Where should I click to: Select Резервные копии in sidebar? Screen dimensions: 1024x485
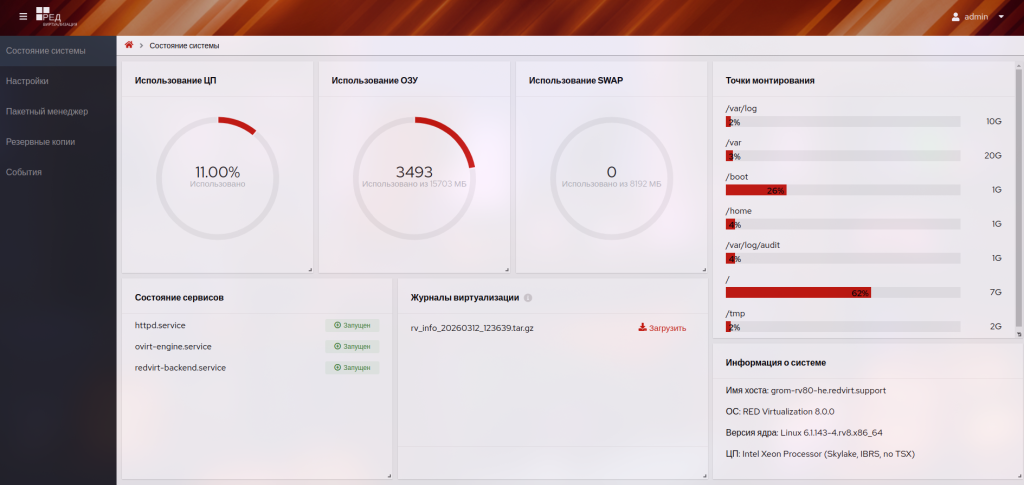(40, 142)
